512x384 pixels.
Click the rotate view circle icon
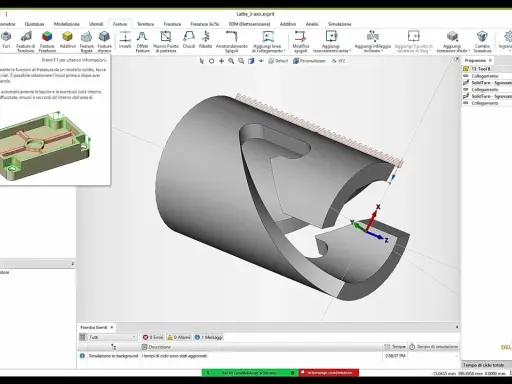[x=211, y=61]
